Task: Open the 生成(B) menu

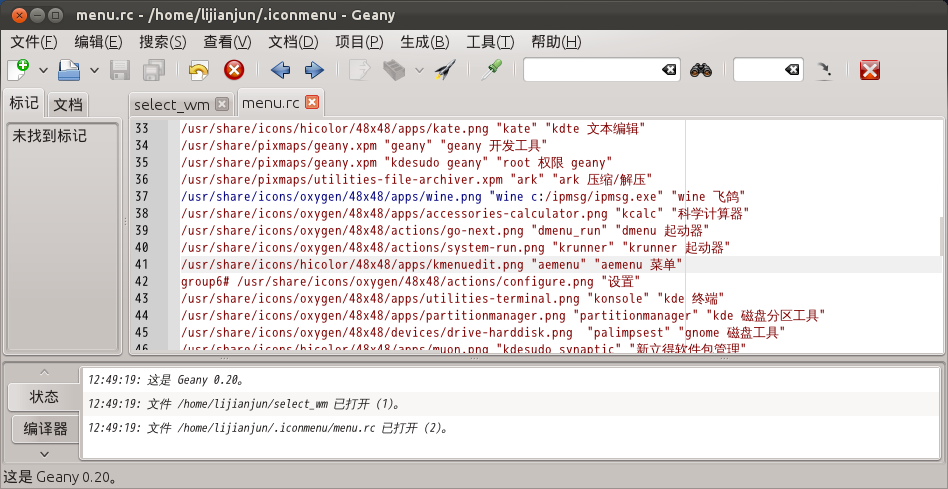Action: pyautogui.click(x=425, y=42)
